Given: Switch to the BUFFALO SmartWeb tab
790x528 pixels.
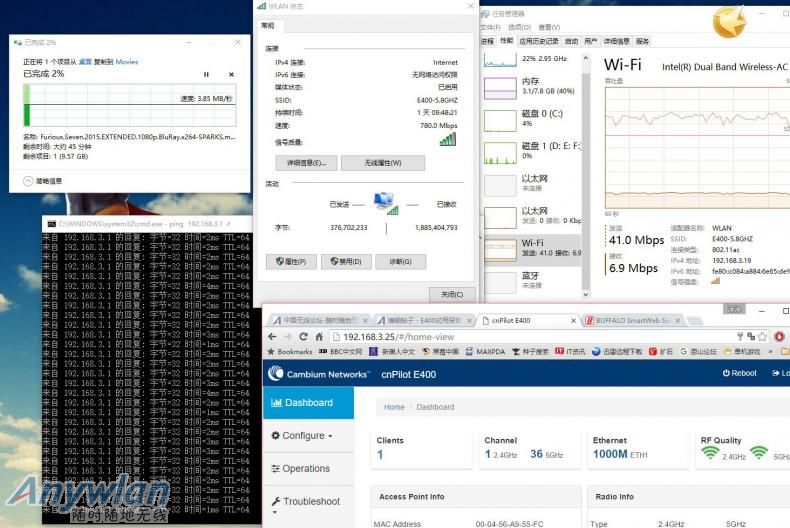Looking at the screenshot, I should [633, 320].
